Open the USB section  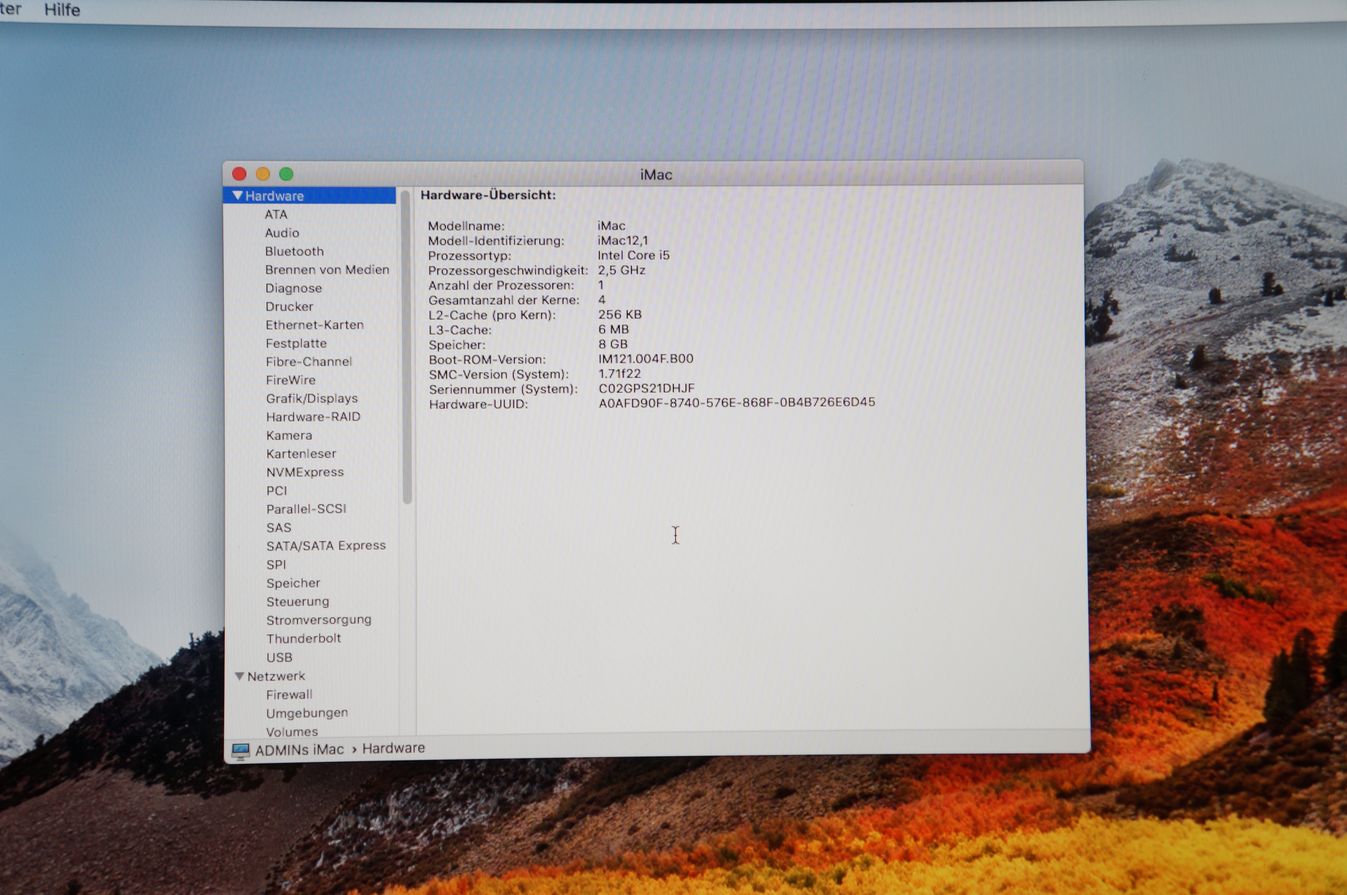[279, 658]
